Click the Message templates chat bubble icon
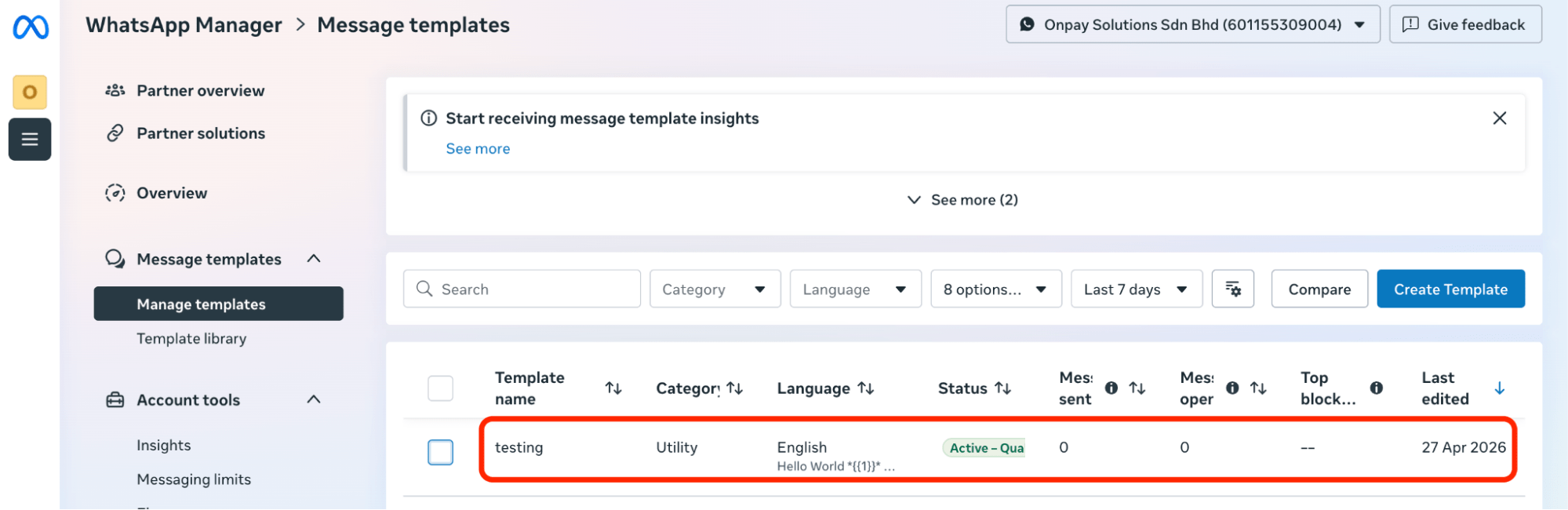The width and height of the screenshot is (1568, 510). [x=115, y=259]
